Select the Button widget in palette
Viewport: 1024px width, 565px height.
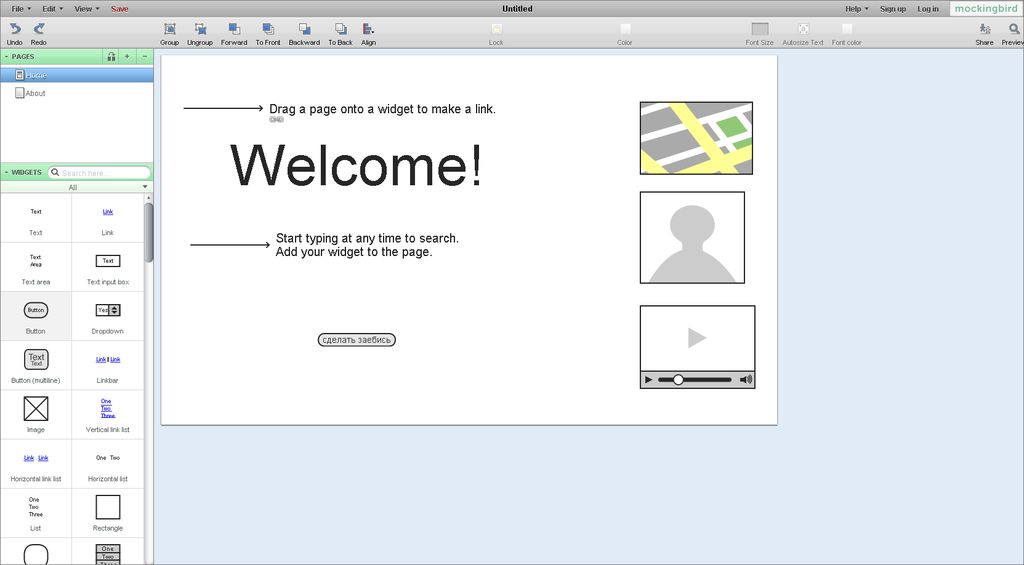(x=36, y=316)
